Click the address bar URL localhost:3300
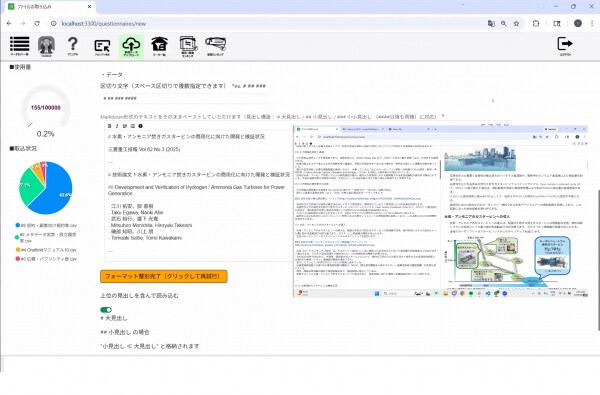This screenshot has width=600, height=395. pyautogui.click(x=104, y=23)
